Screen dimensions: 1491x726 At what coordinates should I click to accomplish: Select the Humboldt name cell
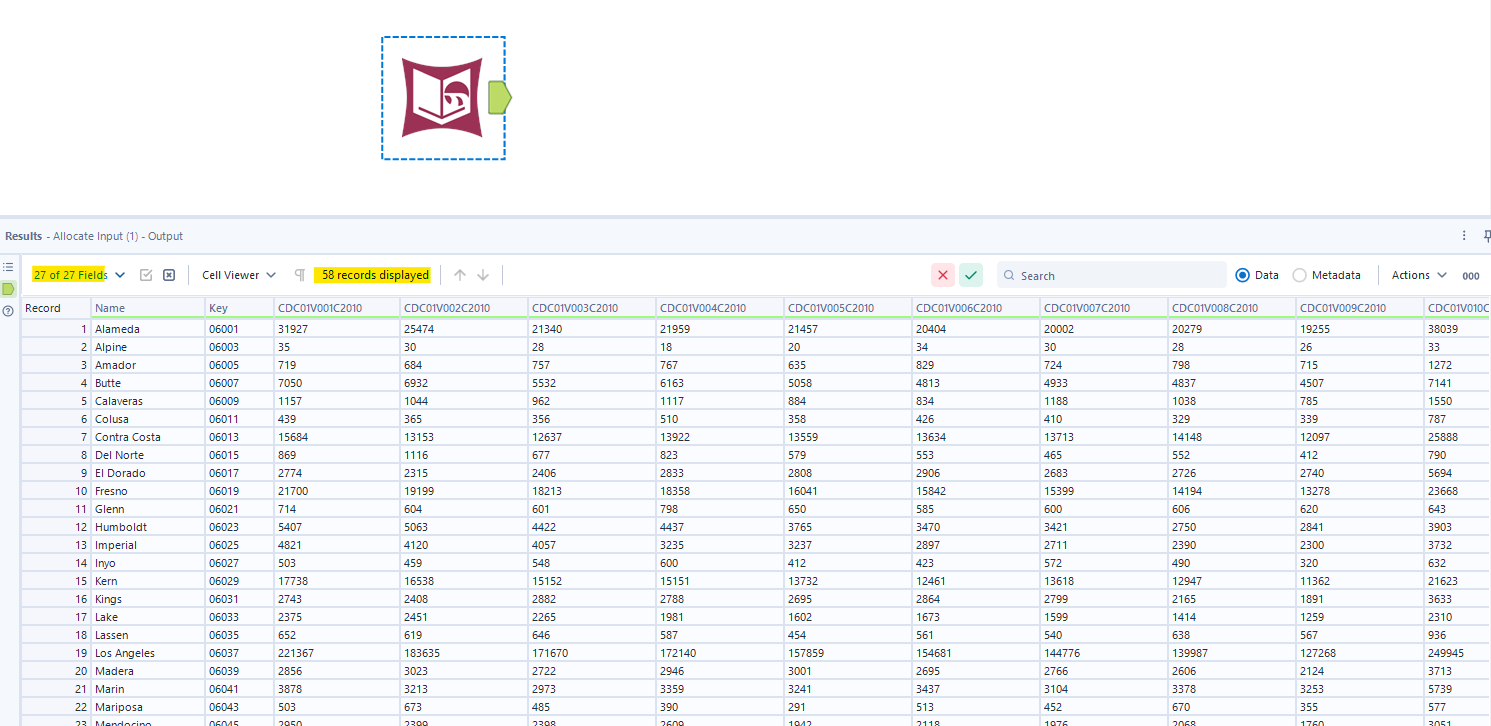click(148, 527)
